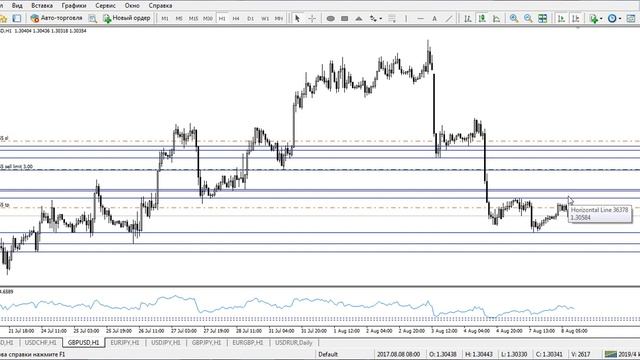Set timeframe to D1

250,18
